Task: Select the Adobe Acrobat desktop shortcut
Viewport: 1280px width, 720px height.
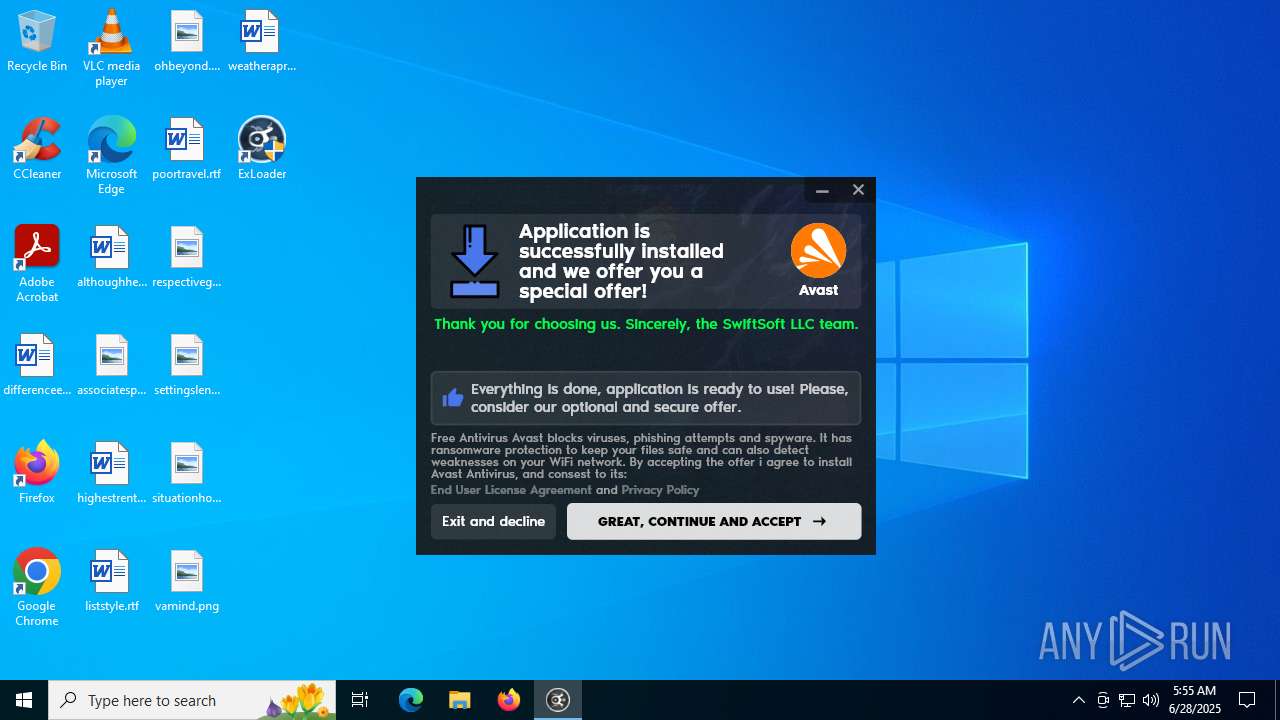Action: click(x=37, y=264)
